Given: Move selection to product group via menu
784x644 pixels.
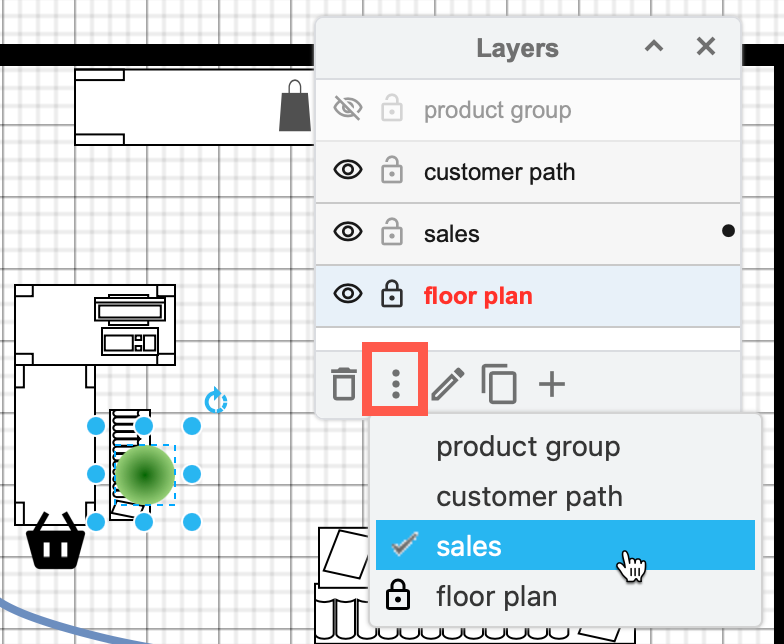Looking at the screenshot, I should [x=565, y=446].
